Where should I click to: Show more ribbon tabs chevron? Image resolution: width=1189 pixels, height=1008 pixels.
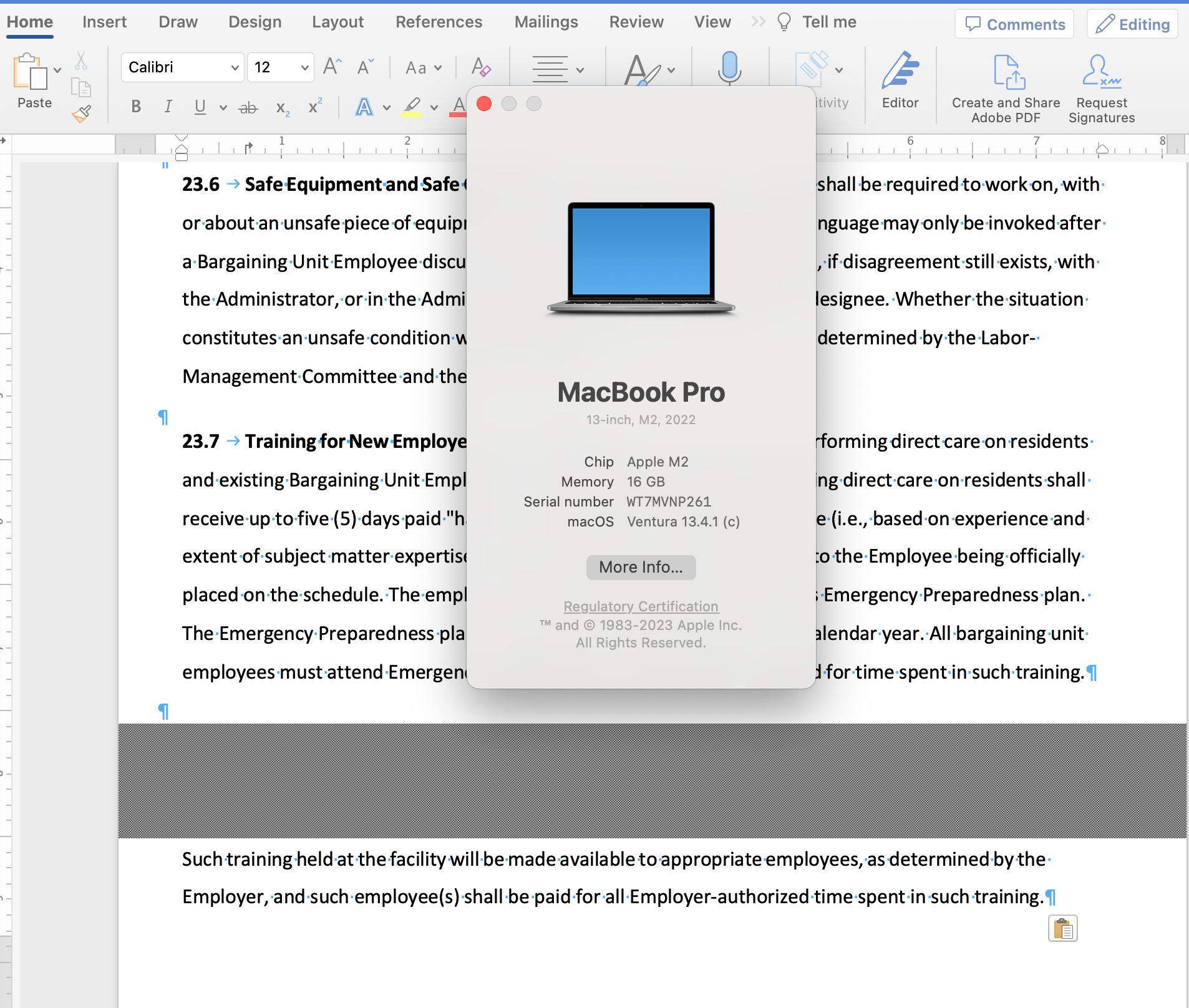[x=758, y=22]
